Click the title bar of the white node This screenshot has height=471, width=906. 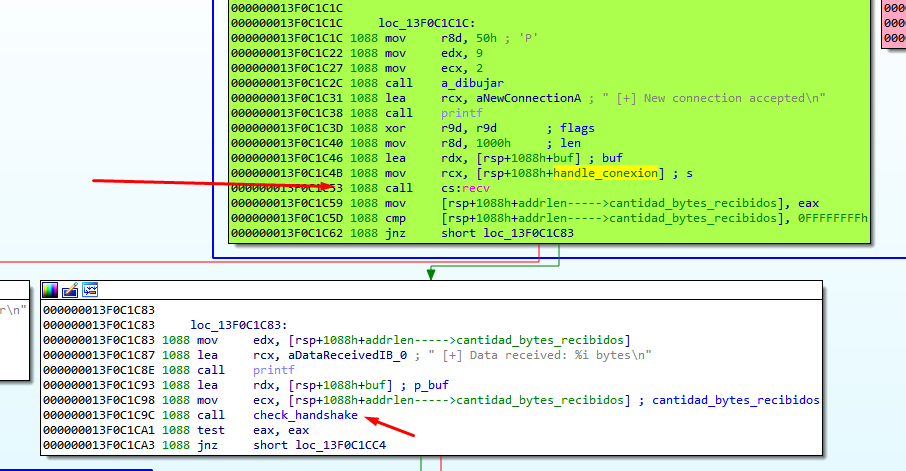(450, 290)
